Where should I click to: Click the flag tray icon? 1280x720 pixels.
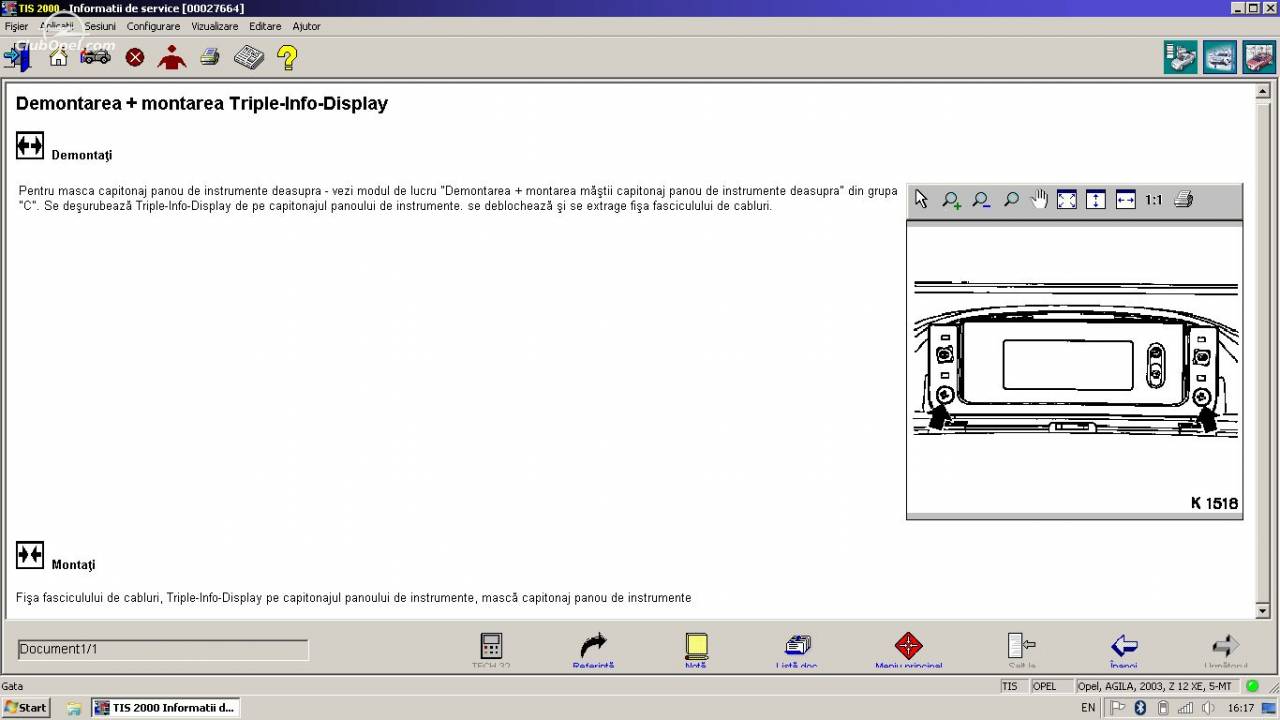coord(1118,708)
